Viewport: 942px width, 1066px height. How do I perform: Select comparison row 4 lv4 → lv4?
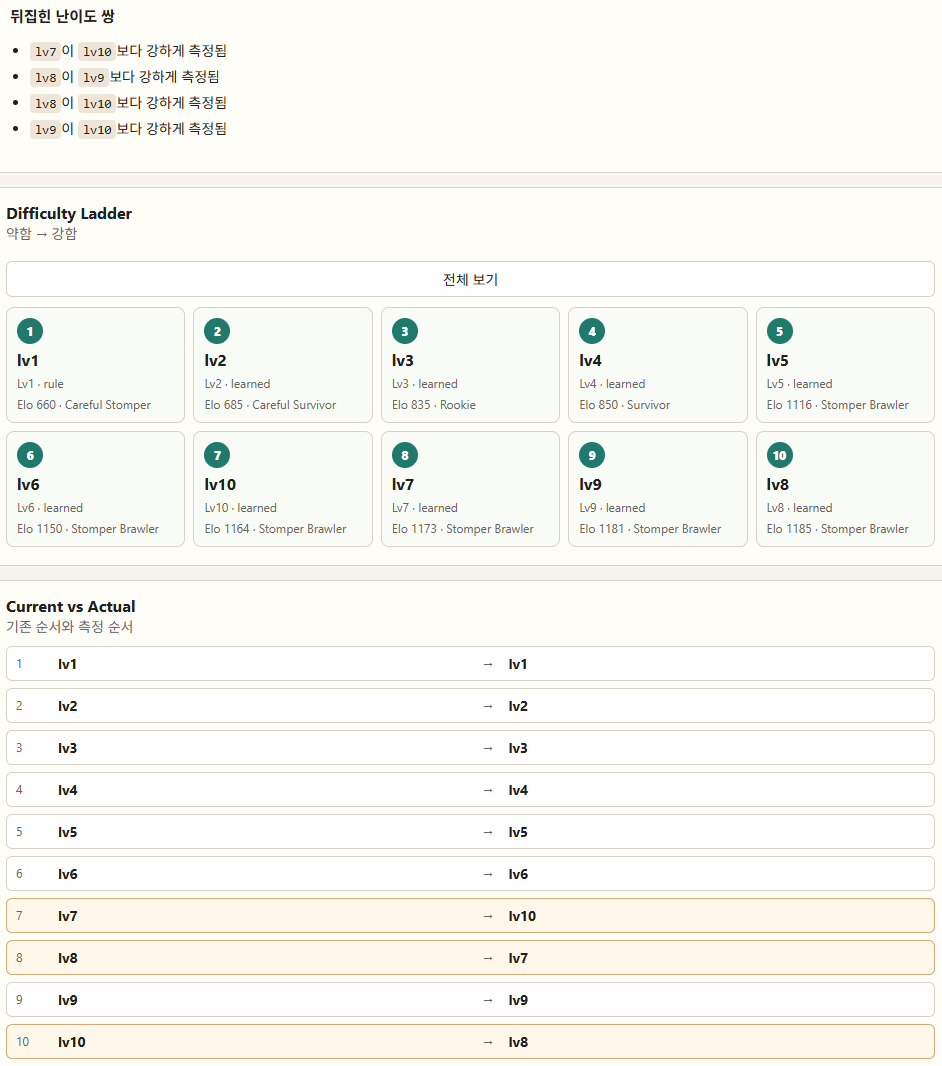[x=470, y=790]
